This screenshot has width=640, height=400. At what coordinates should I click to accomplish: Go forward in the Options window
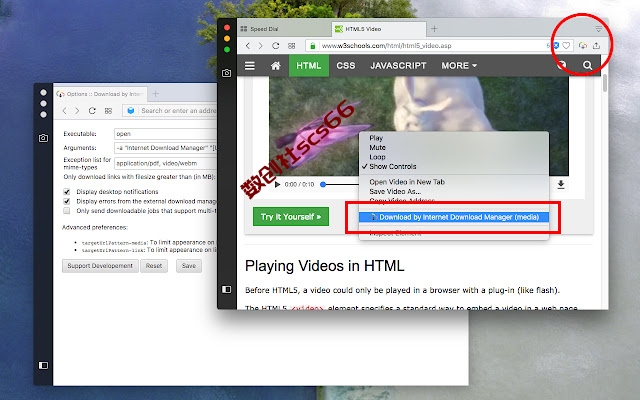pos(77,111)
